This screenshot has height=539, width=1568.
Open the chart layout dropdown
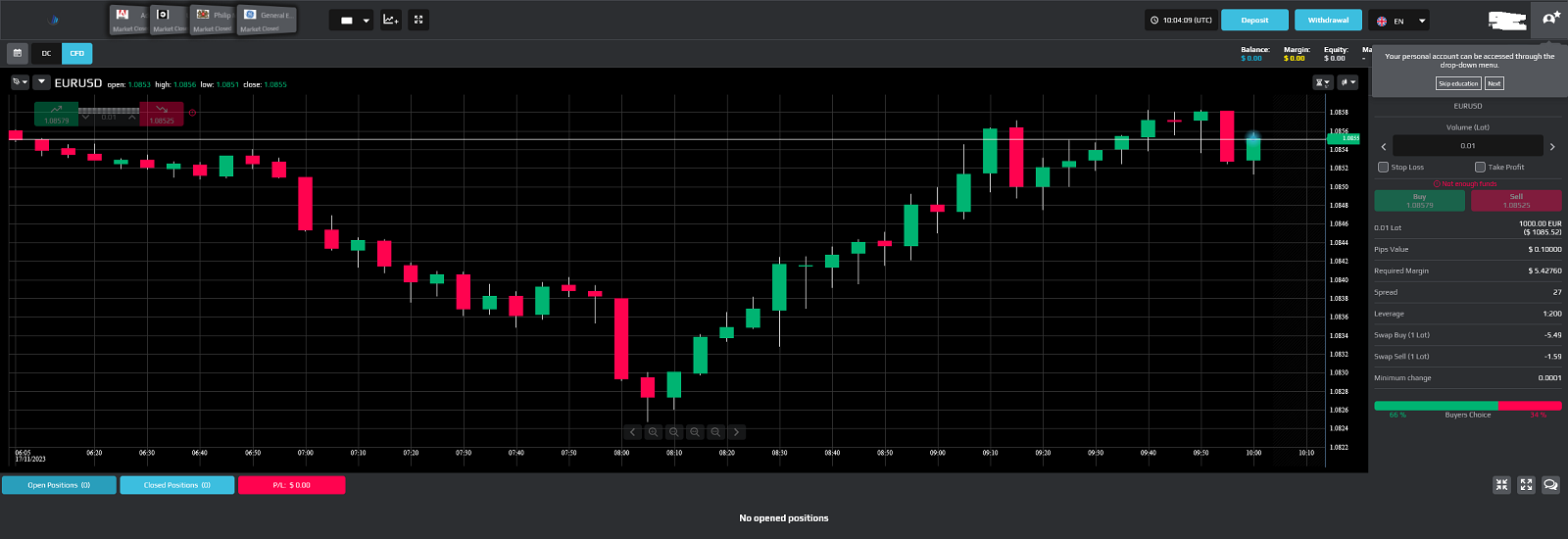(353, 20)
